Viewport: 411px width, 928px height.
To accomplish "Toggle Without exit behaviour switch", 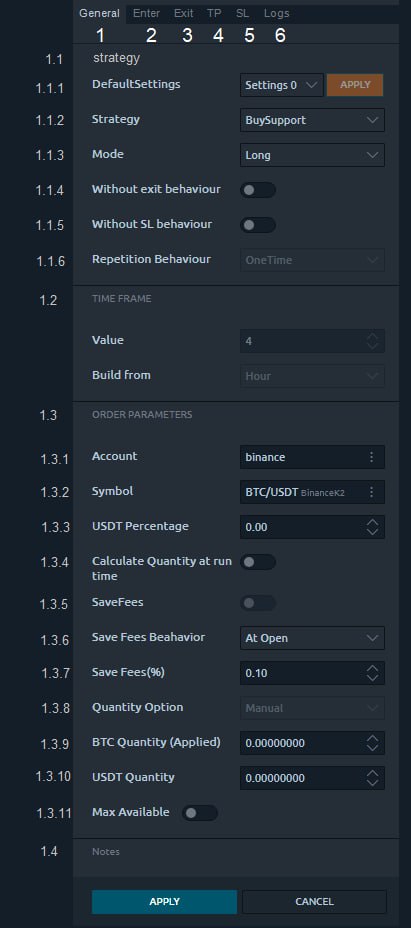I will tap(258, 191).
